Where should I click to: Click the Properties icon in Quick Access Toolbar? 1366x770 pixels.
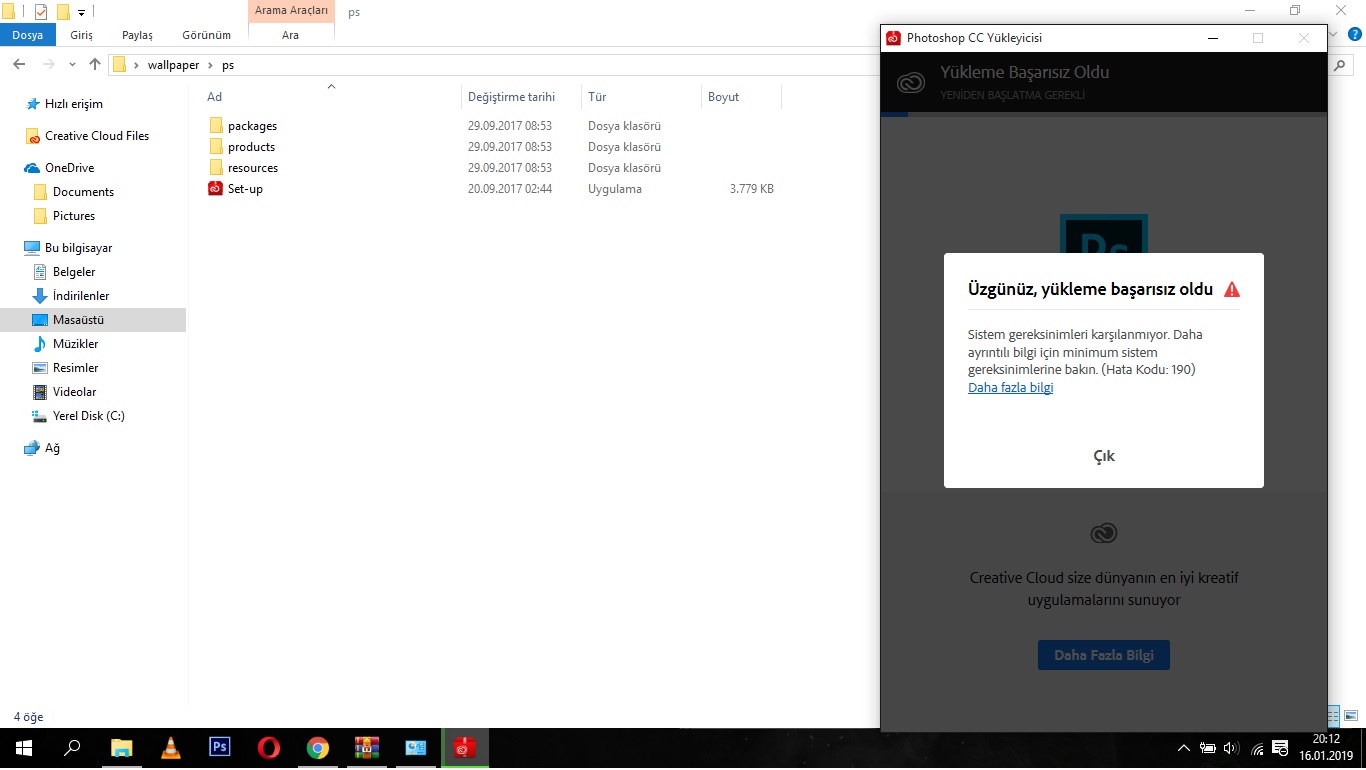click(41, 12)
